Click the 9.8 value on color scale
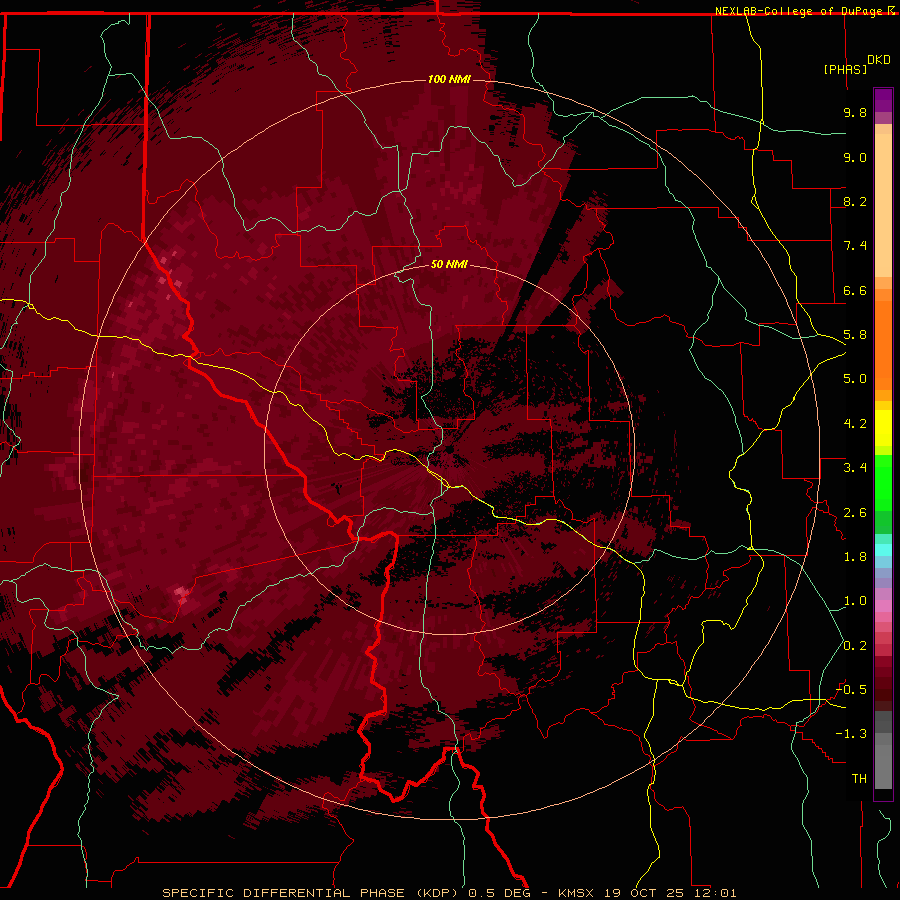Viewport: 900px width, 900px height. pyautogui.click(x=855, y=112)
